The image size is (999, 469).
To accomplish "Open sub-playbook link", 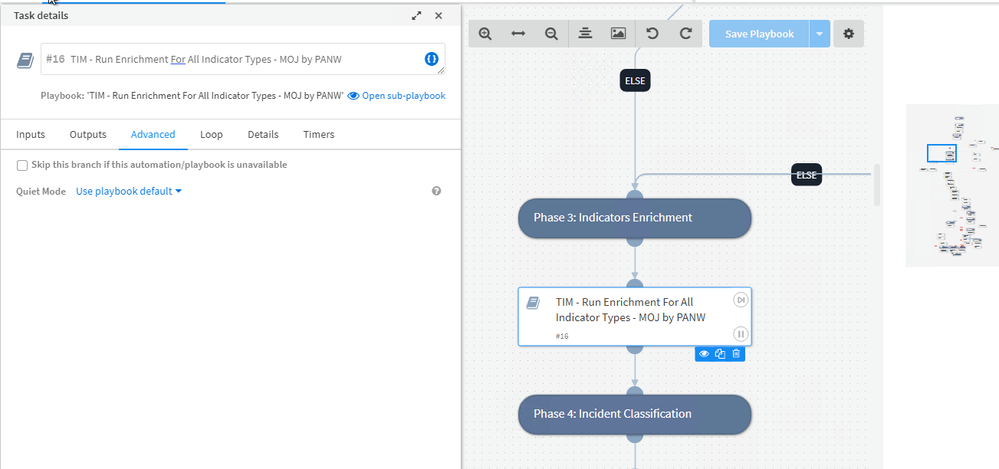I will [396, 96].
